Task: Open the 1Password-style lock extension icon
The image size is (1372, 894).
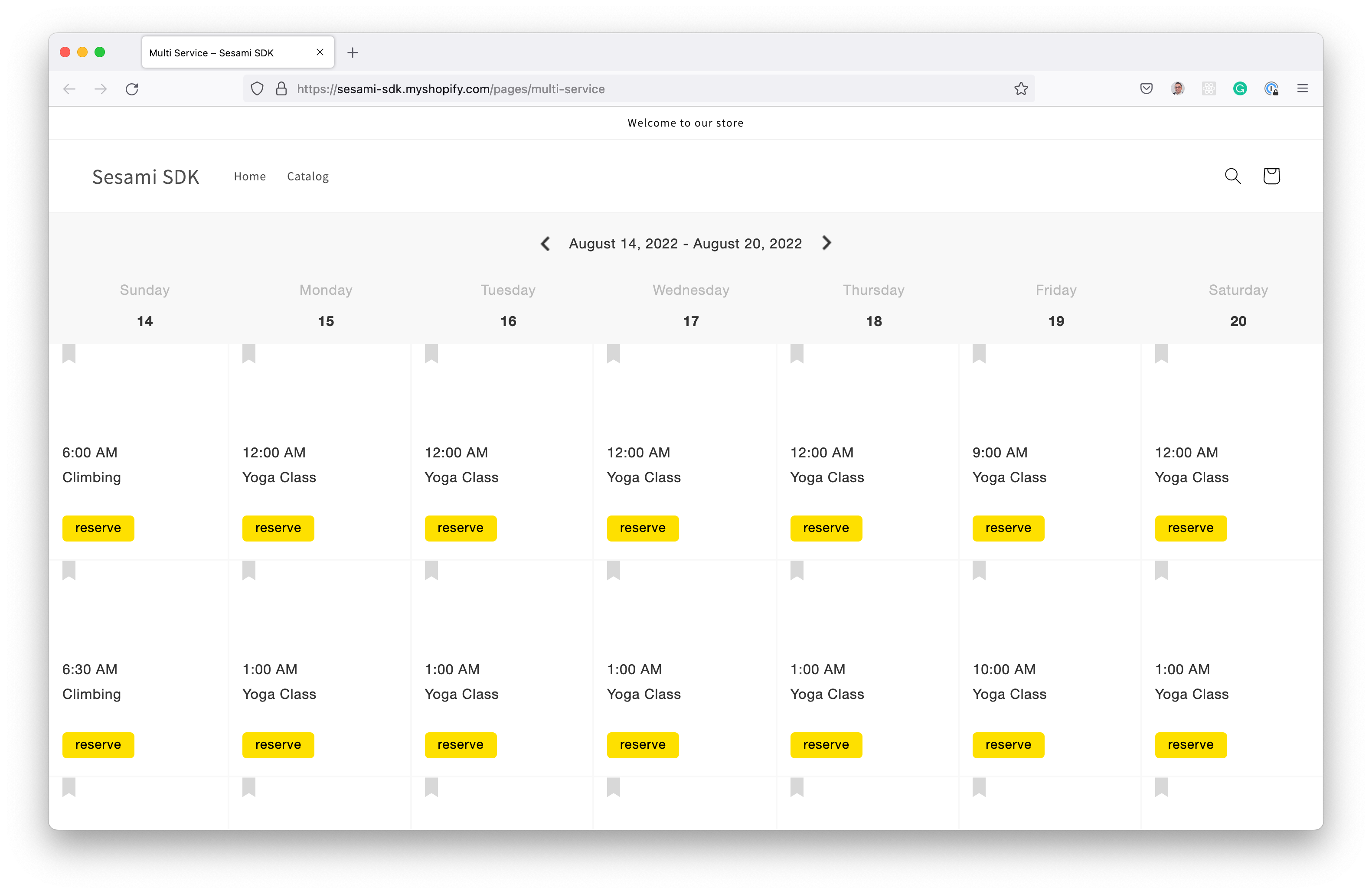Action: [1271, 88]
